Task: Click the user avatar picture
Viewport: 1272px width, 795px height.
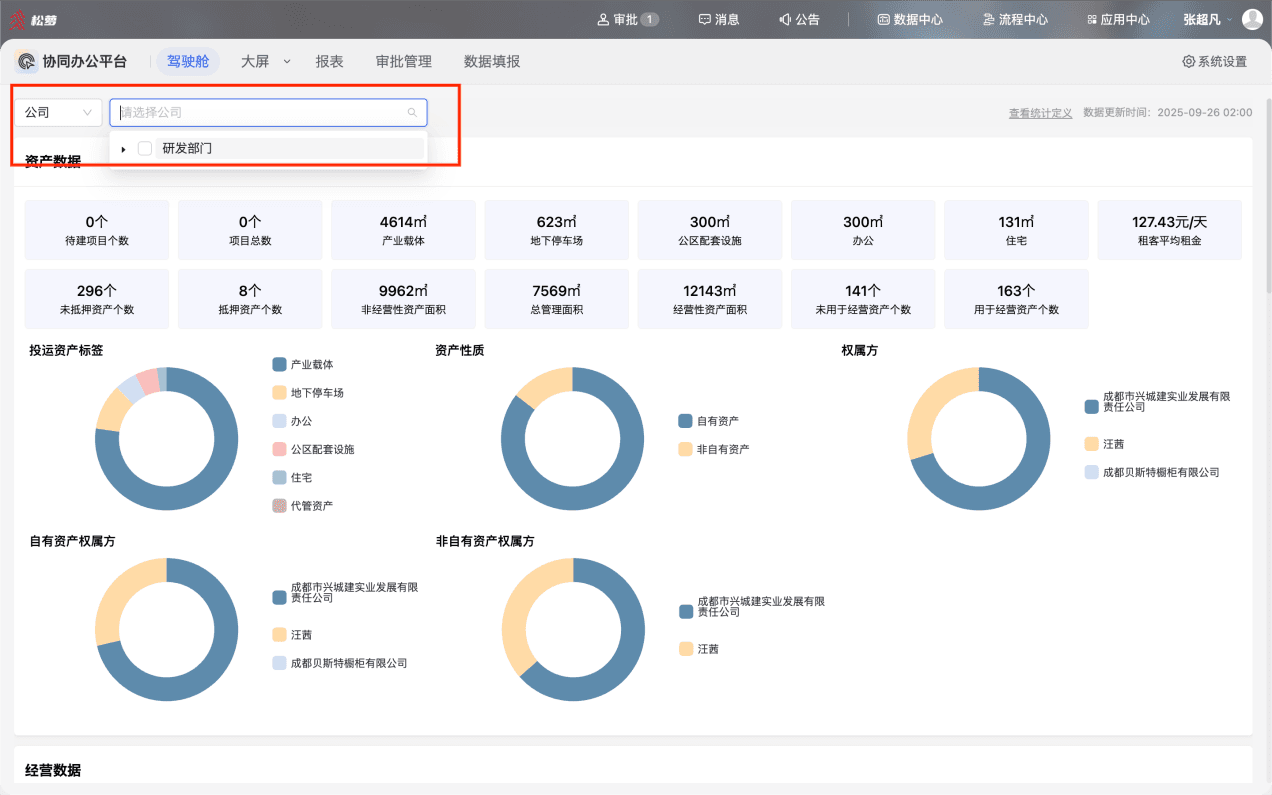Action: tap(1252, 19)
